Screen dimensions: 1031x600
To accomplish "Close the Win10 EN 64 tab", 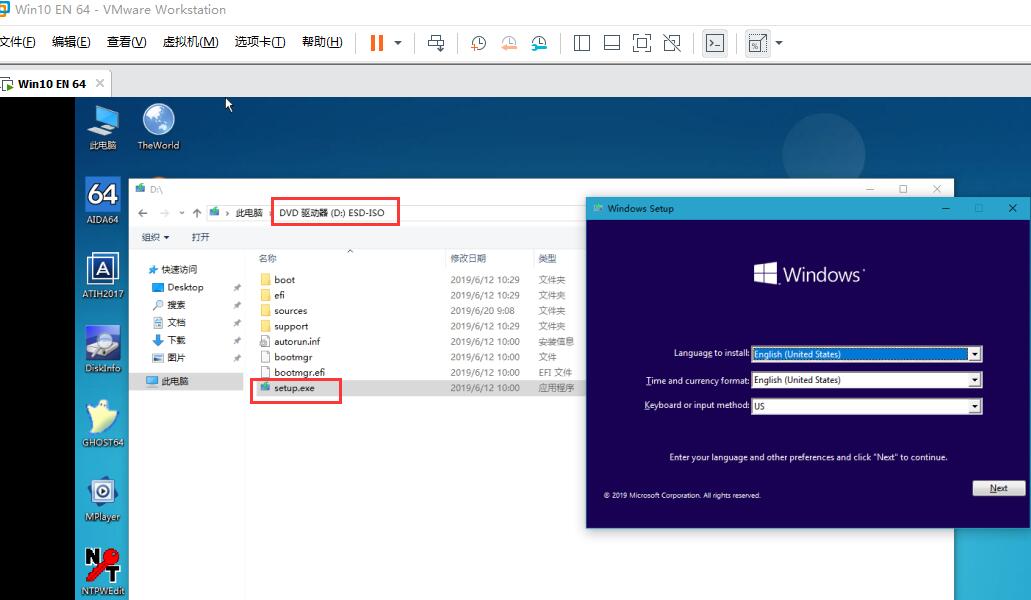I will tap(100, 83).
